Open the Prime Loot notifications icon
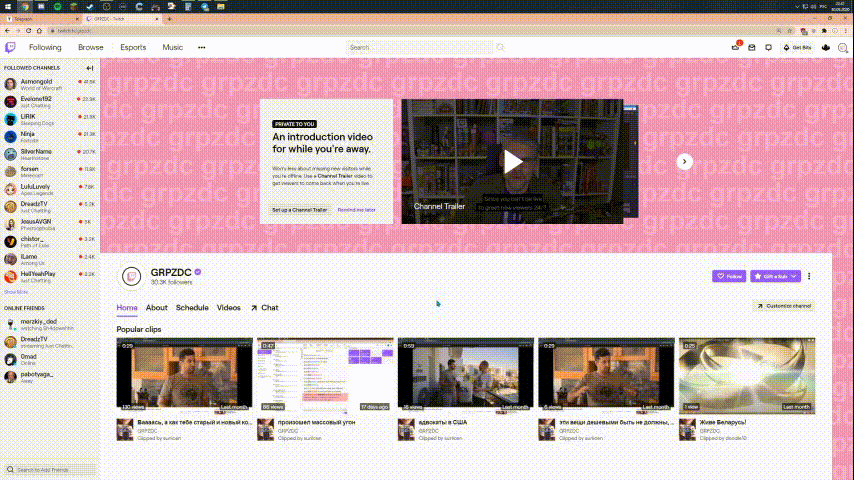The image size is (854, 480). (x=737, y=47)
